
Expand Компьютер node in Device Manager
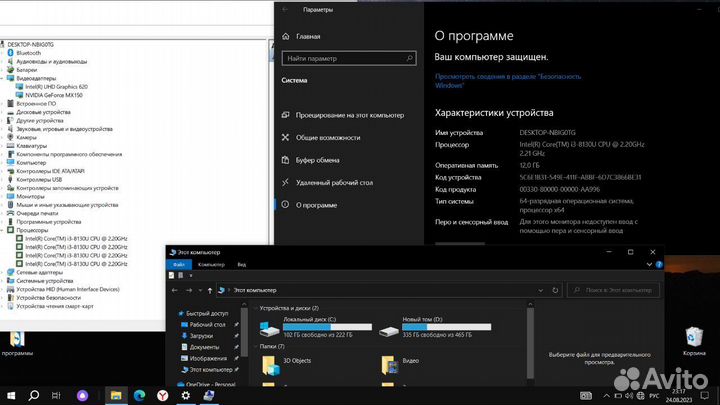click(x=2, y=163)
